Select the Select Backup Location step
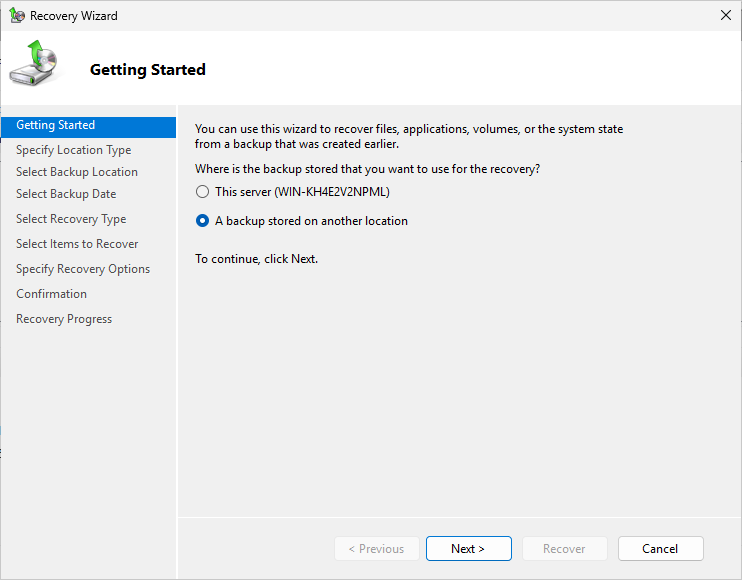 77,172
